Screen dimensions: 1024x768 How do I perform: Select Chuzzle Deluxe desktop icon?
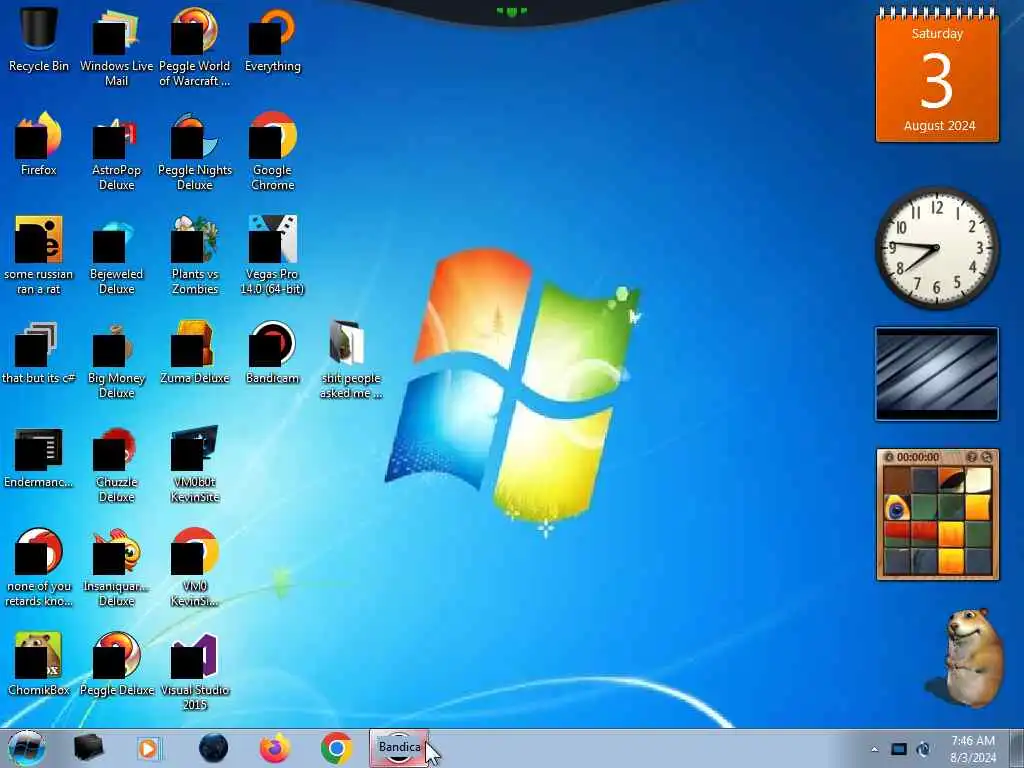point(116,464)
